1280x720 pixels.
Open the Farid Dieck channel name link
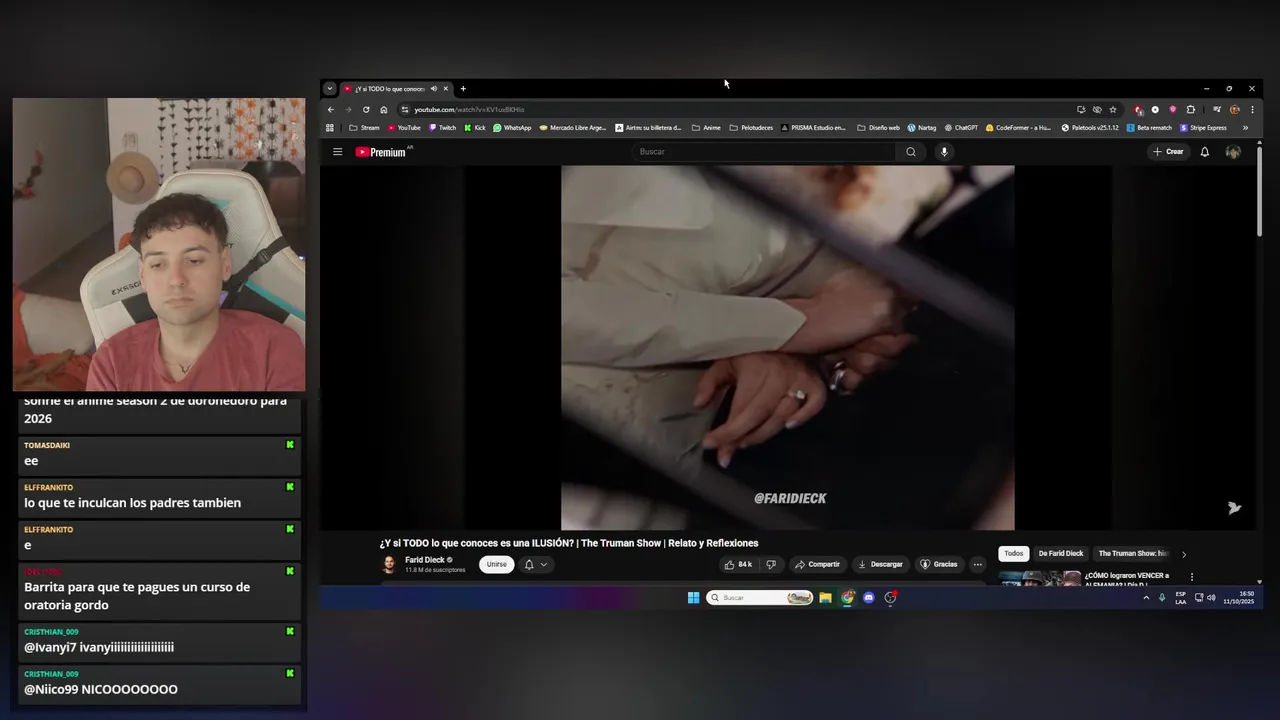pyautogui.click(x=425, y=560)
